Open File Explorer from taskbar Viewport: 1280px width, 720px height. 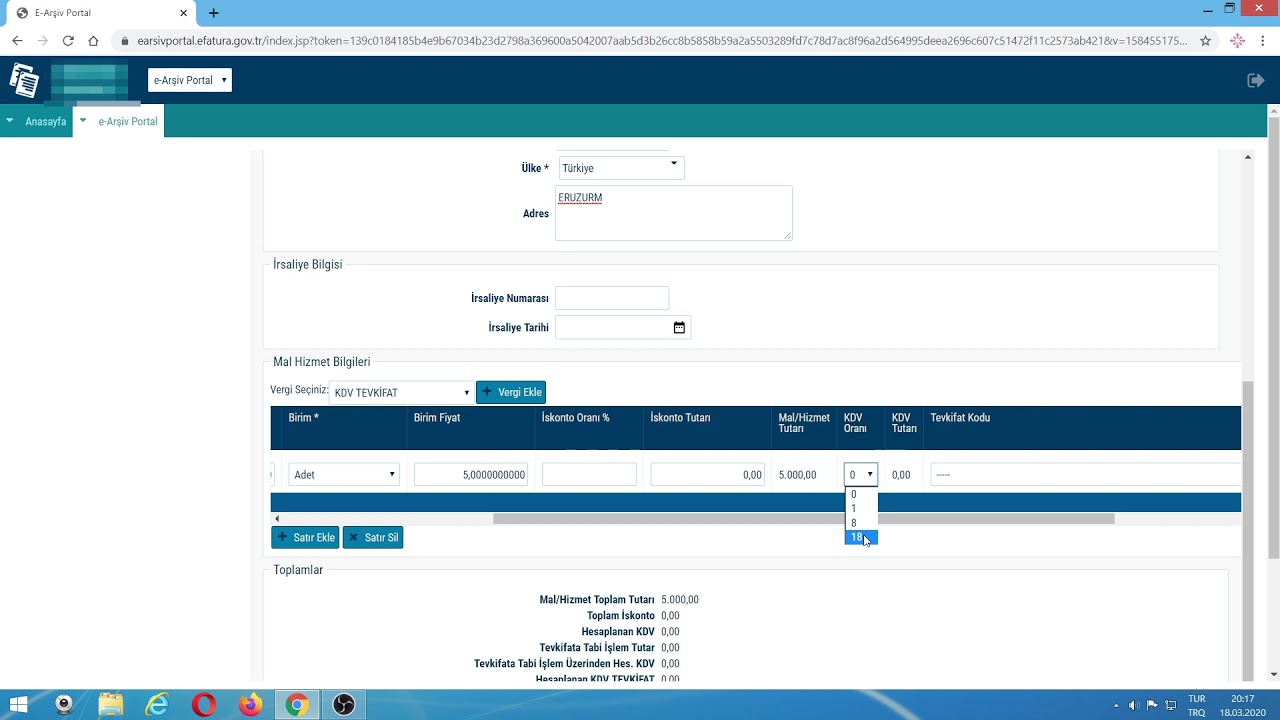point(110,705)
